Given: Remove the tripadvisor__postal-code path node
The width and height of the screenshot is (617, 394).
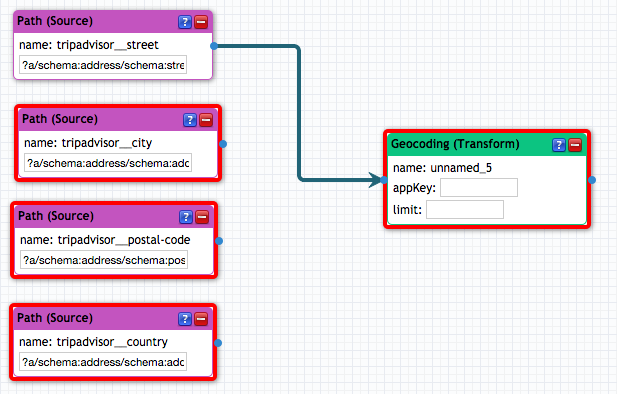Looking at the screenshot, I should coord(202,217).
